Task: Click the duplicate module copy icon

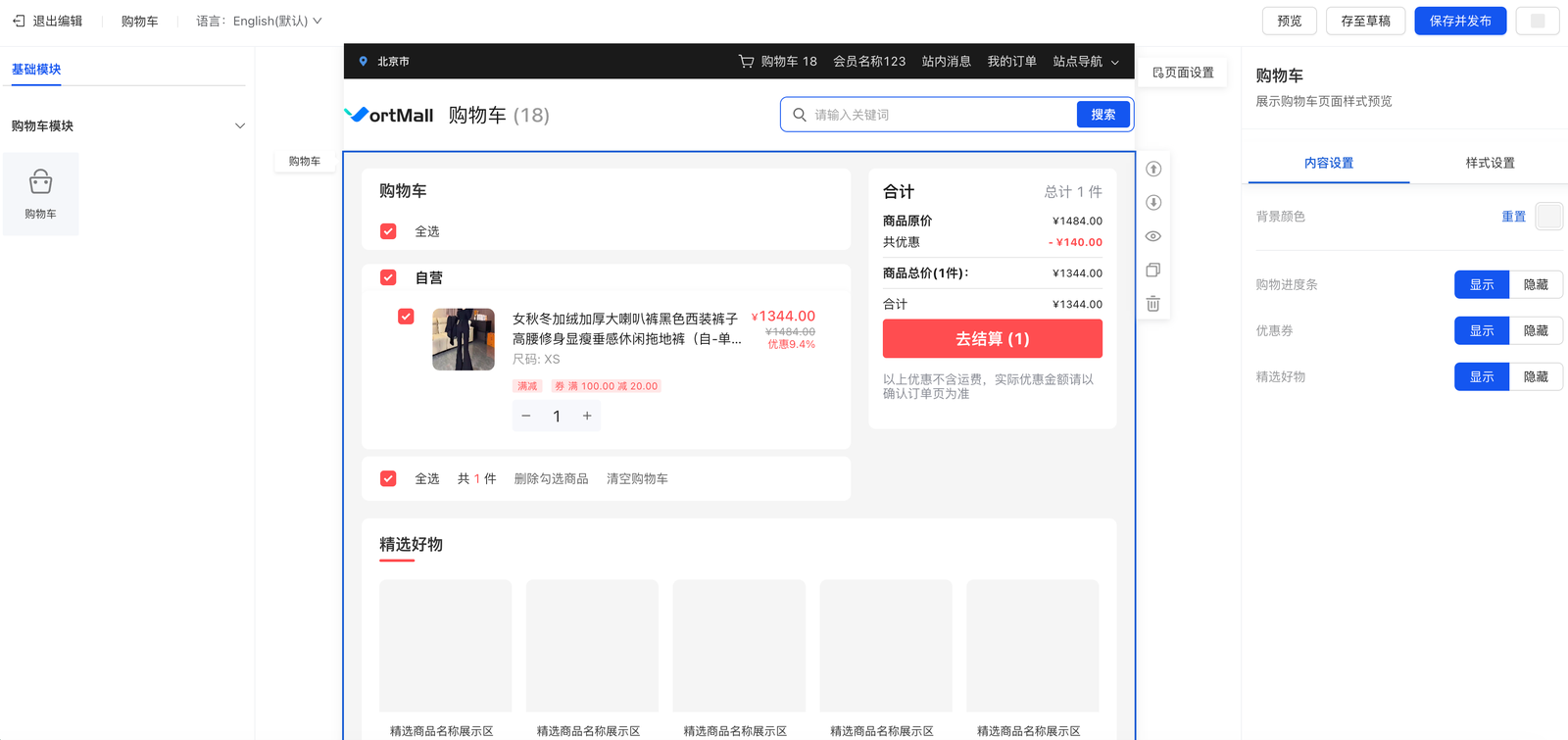Action: (1153, 271)
